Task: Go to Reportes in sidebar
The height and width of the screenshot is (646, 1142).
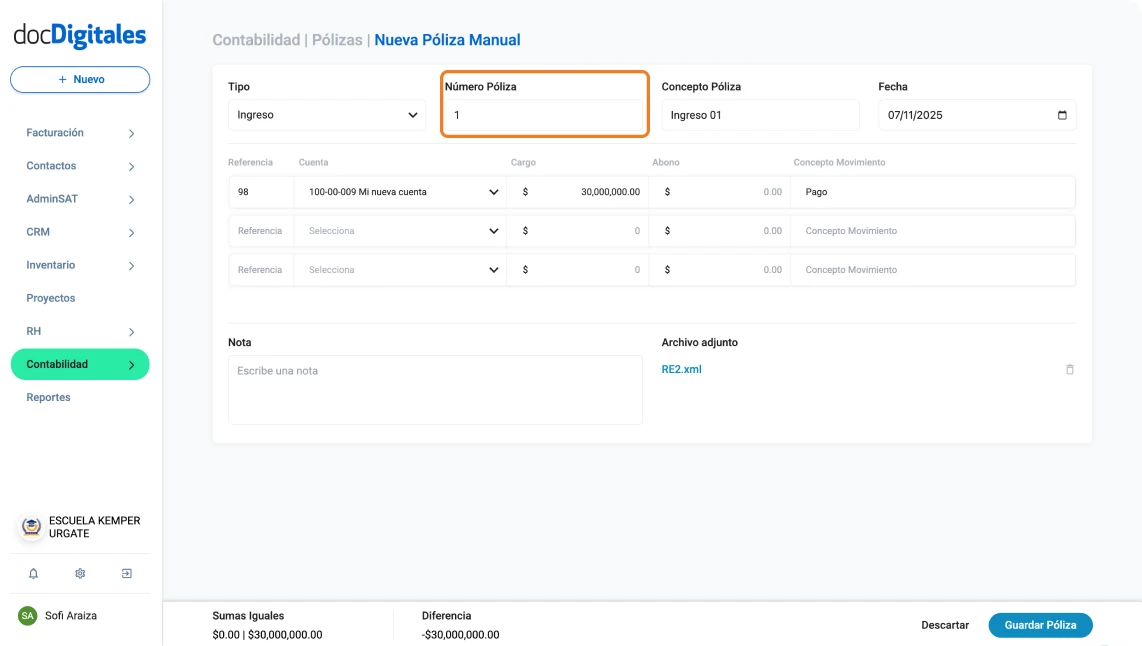Action: [49, 397]
